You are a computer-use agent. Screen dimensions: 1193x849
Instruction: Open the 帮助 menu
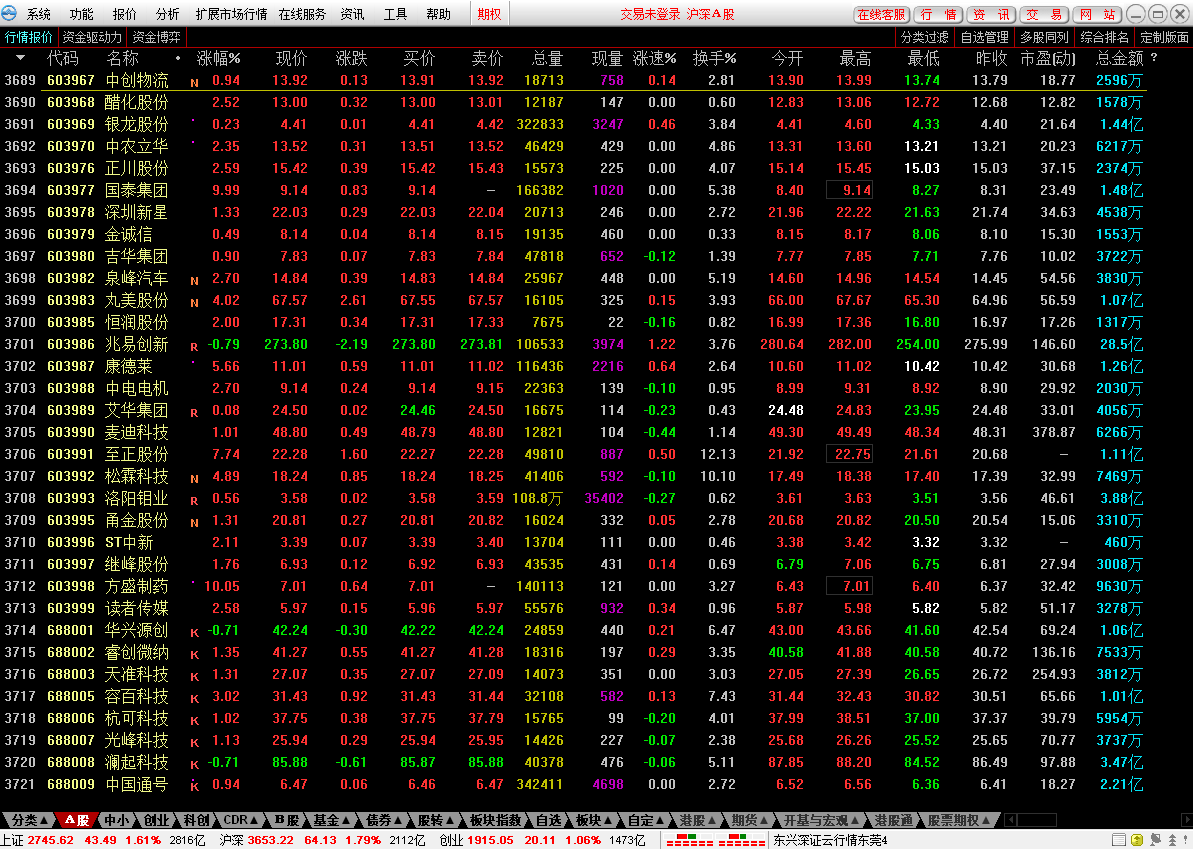point(438,14)
